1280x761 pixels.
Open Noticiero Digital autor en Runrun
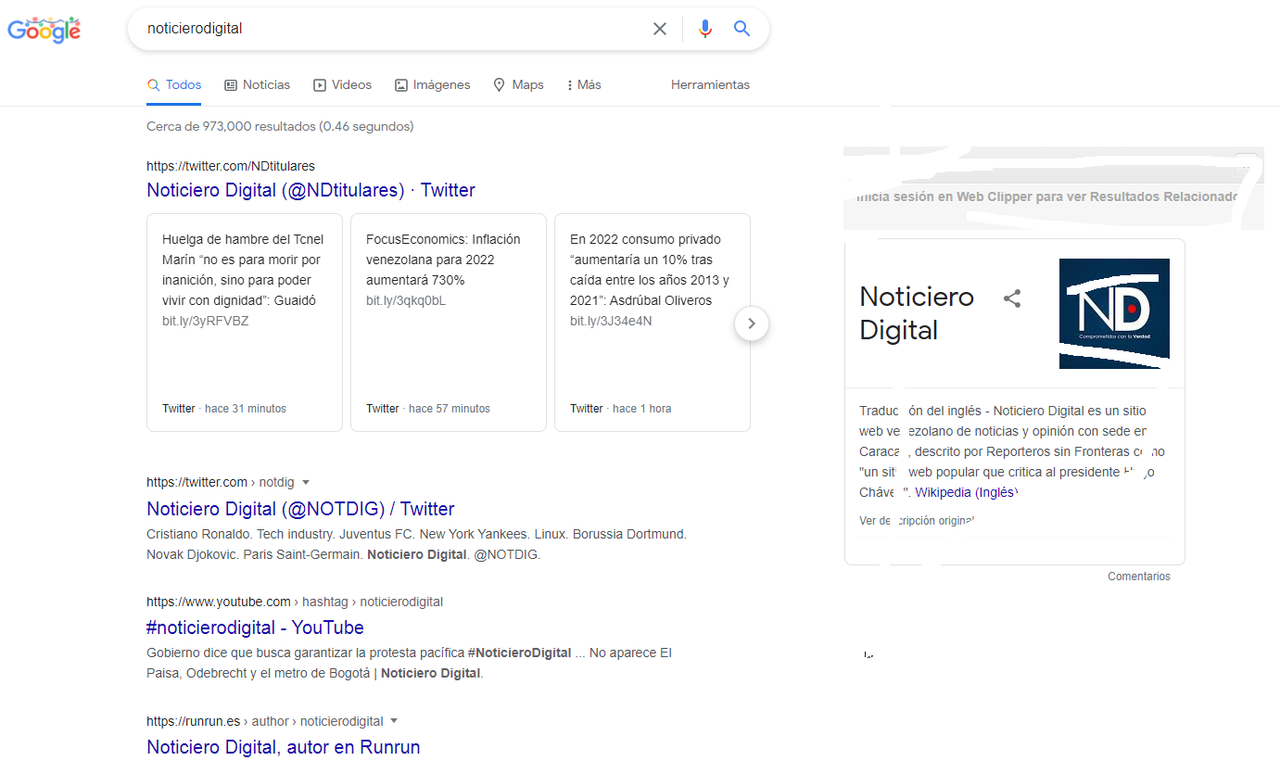click(x=283, y=747)
